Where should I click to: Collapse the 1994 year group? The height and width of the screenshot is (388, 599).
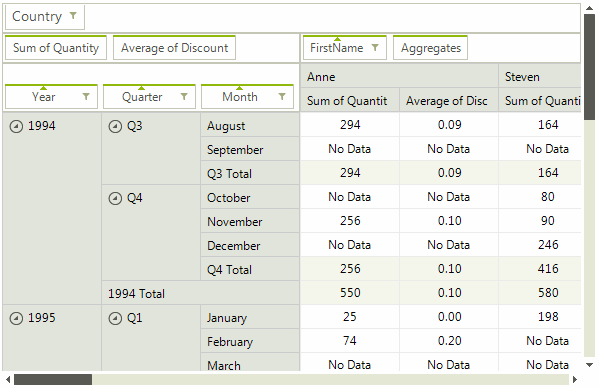[16, 126]
